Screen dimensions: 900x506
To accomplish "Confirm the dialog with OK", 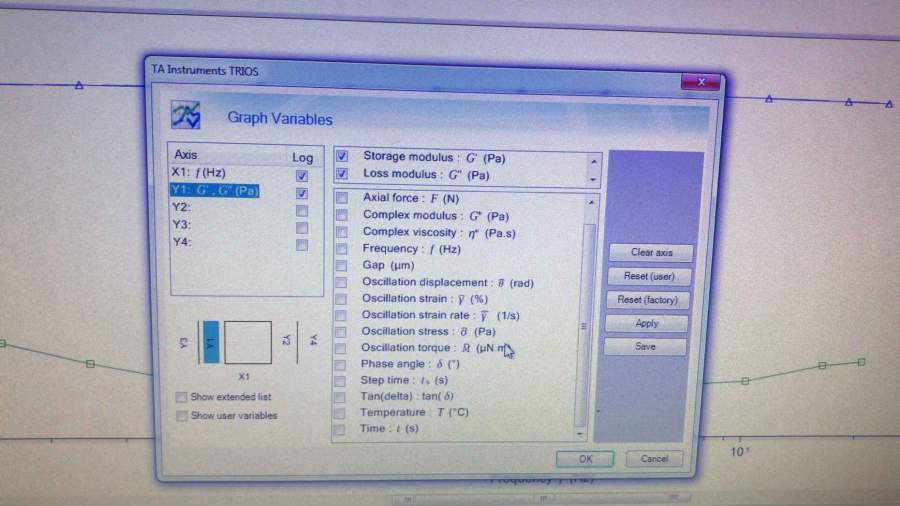I will (585, 458).
